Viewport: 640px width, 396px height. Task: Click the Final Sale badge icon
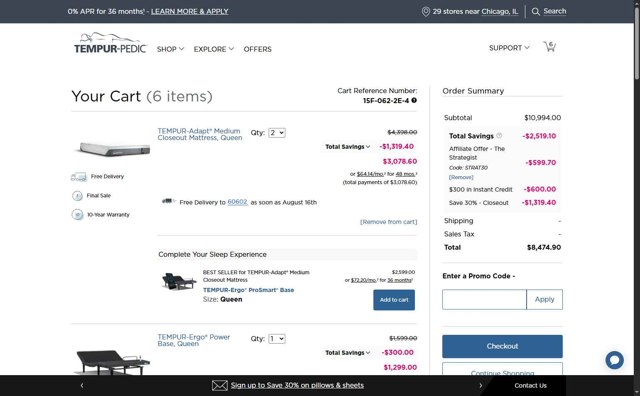point(77,196)
